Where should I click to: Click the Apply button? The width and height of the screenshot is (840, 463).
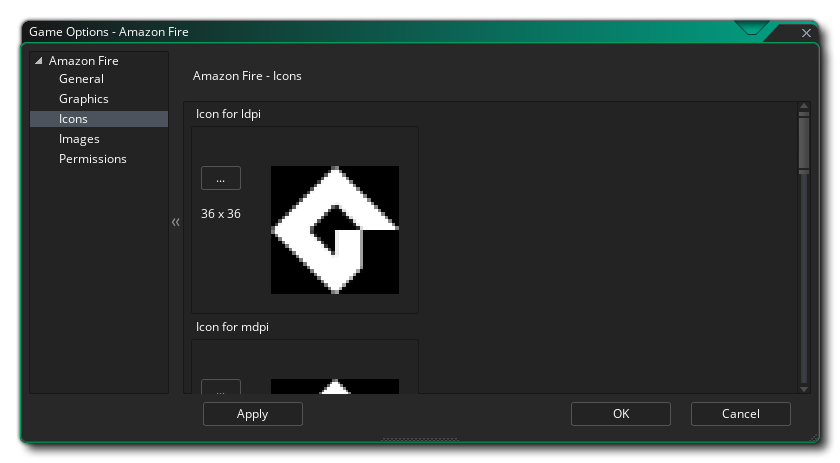pyautogui.click(x=253, y=414)
